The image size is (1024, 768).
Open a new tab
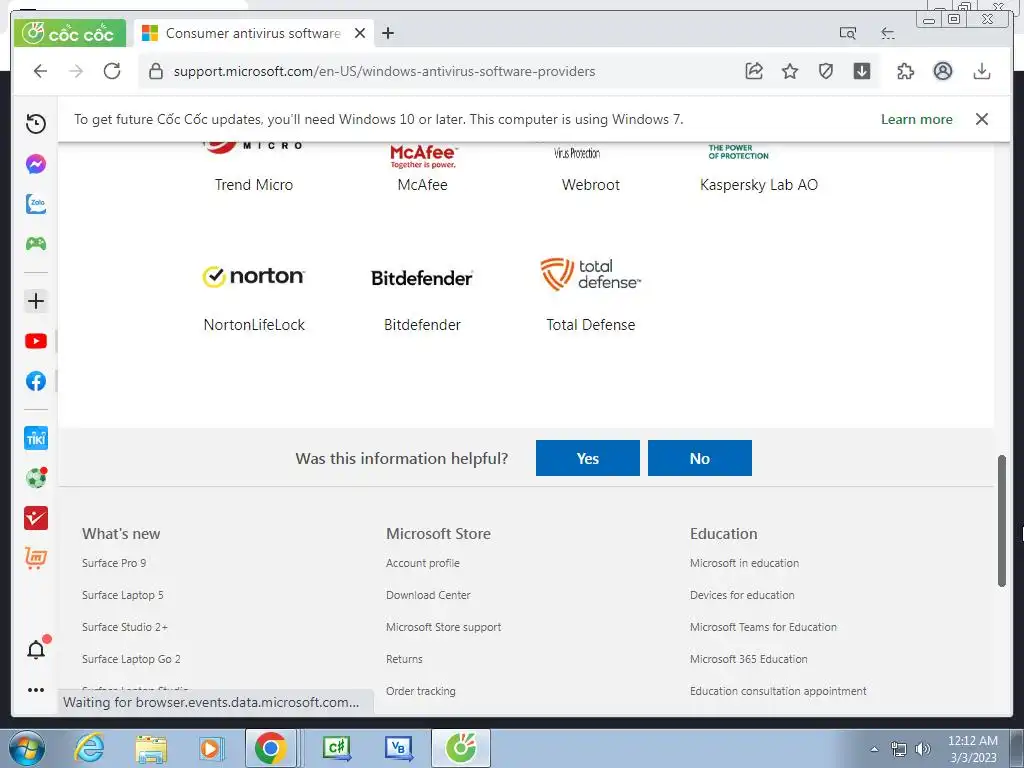tap(388, 33)
